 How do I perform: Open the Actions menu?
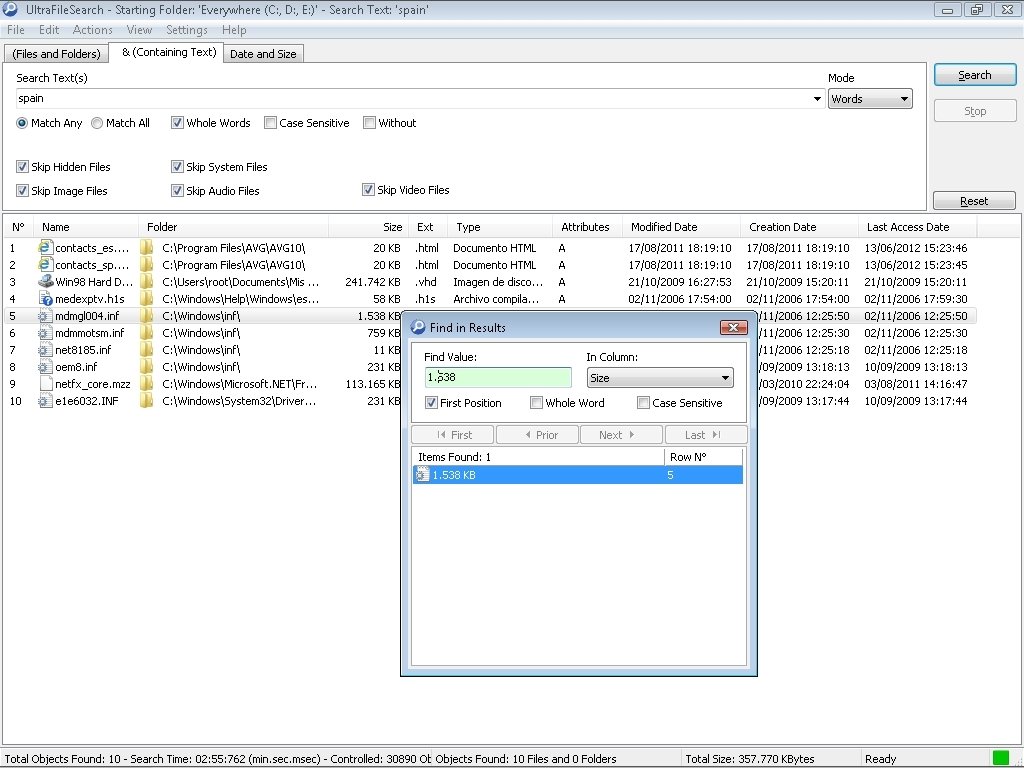93,30
